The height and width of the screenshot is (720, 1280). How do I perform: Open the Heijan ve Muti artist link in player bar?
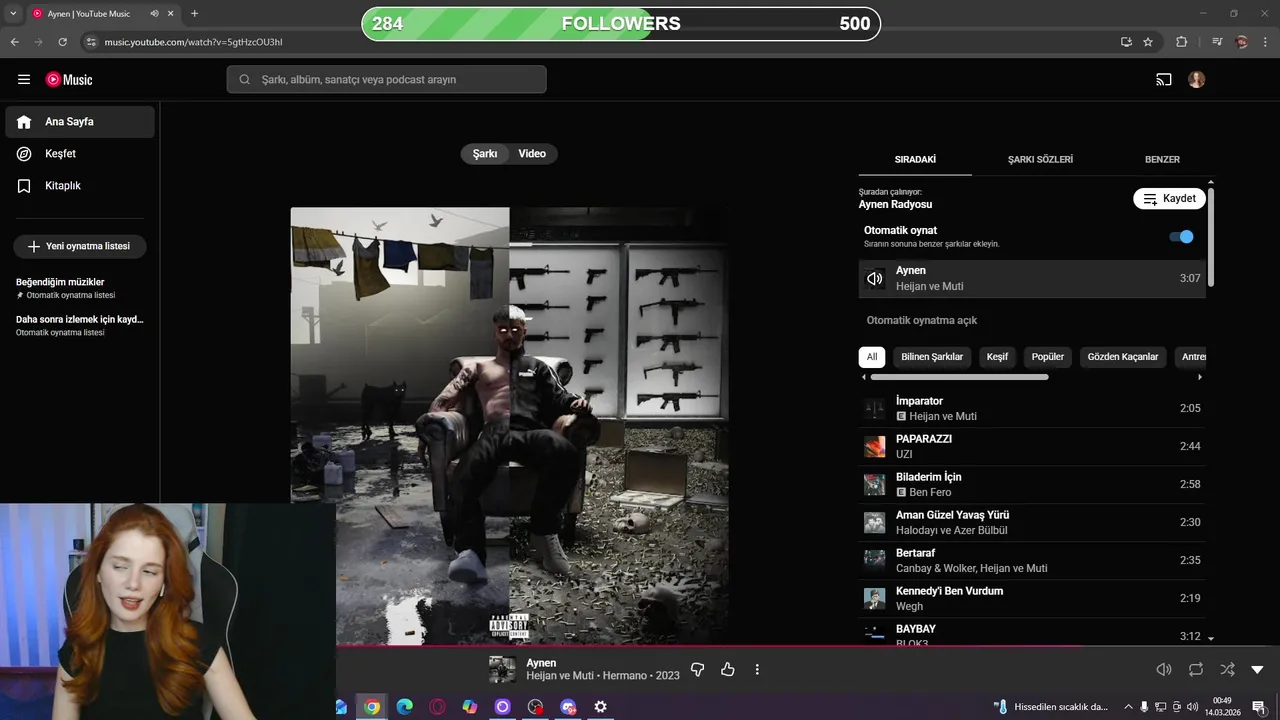561,676
